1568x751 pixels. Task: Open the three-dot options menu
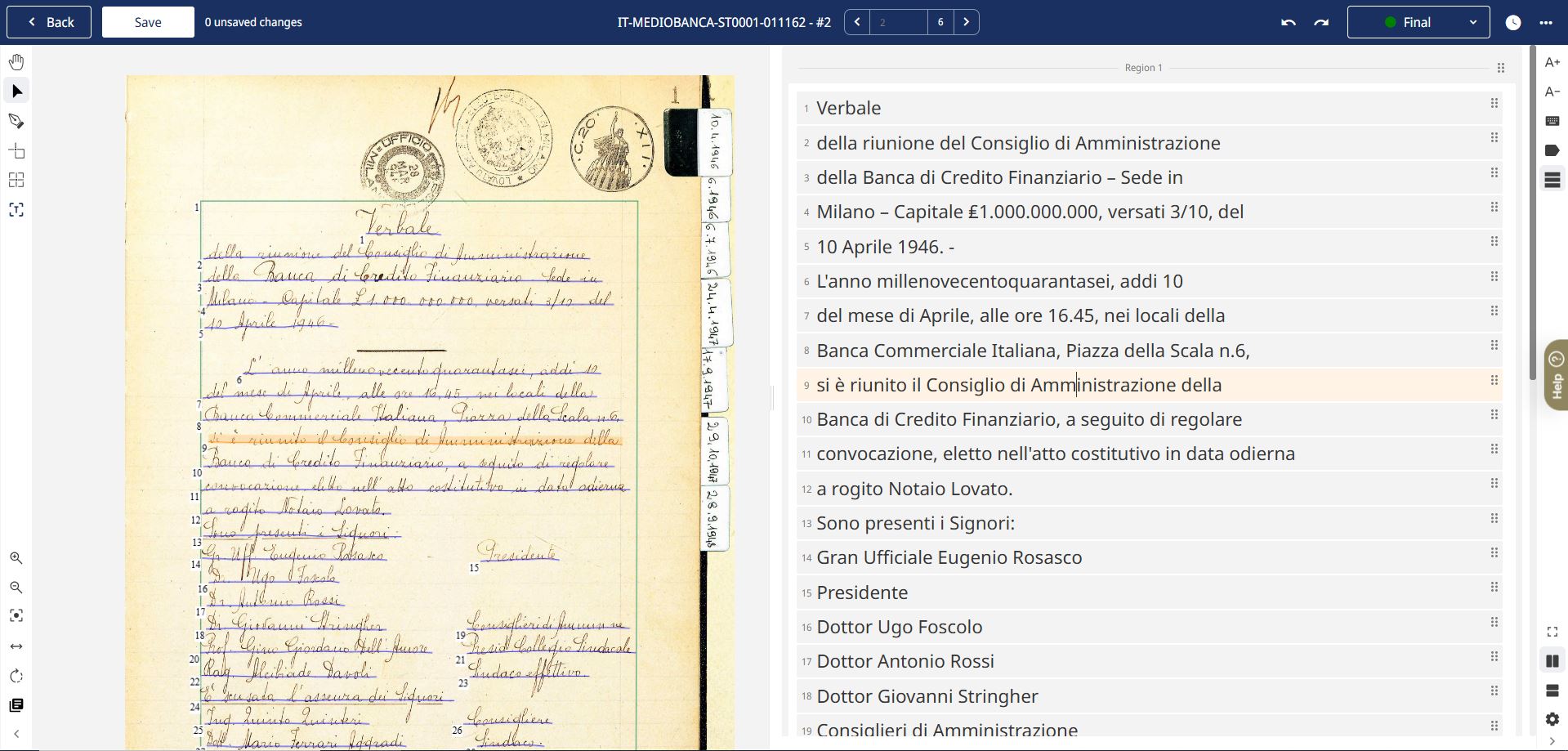(x=1547, y=22)
